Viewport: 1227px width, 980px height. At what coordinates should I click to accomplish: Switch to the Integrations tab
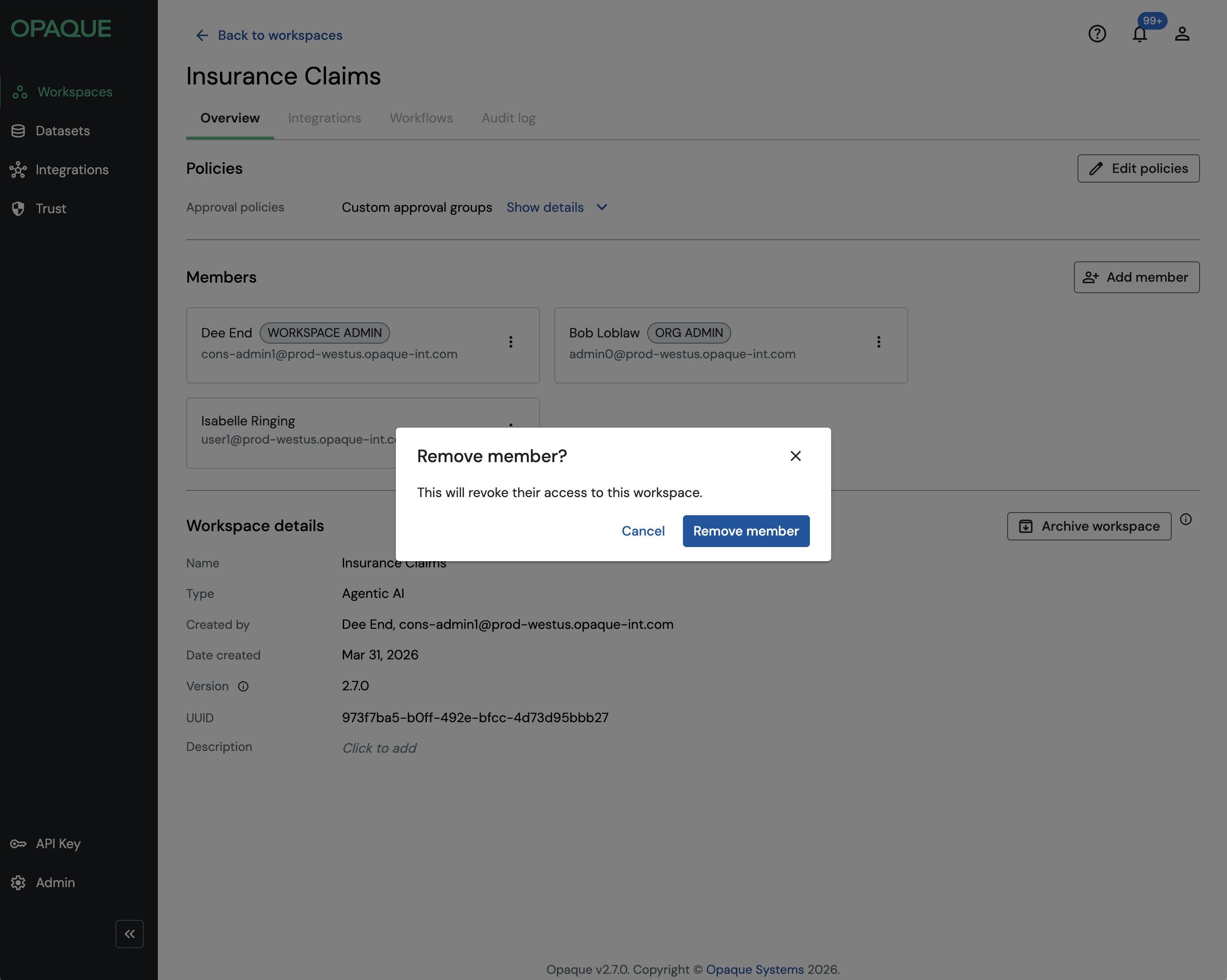pos(324,118)
